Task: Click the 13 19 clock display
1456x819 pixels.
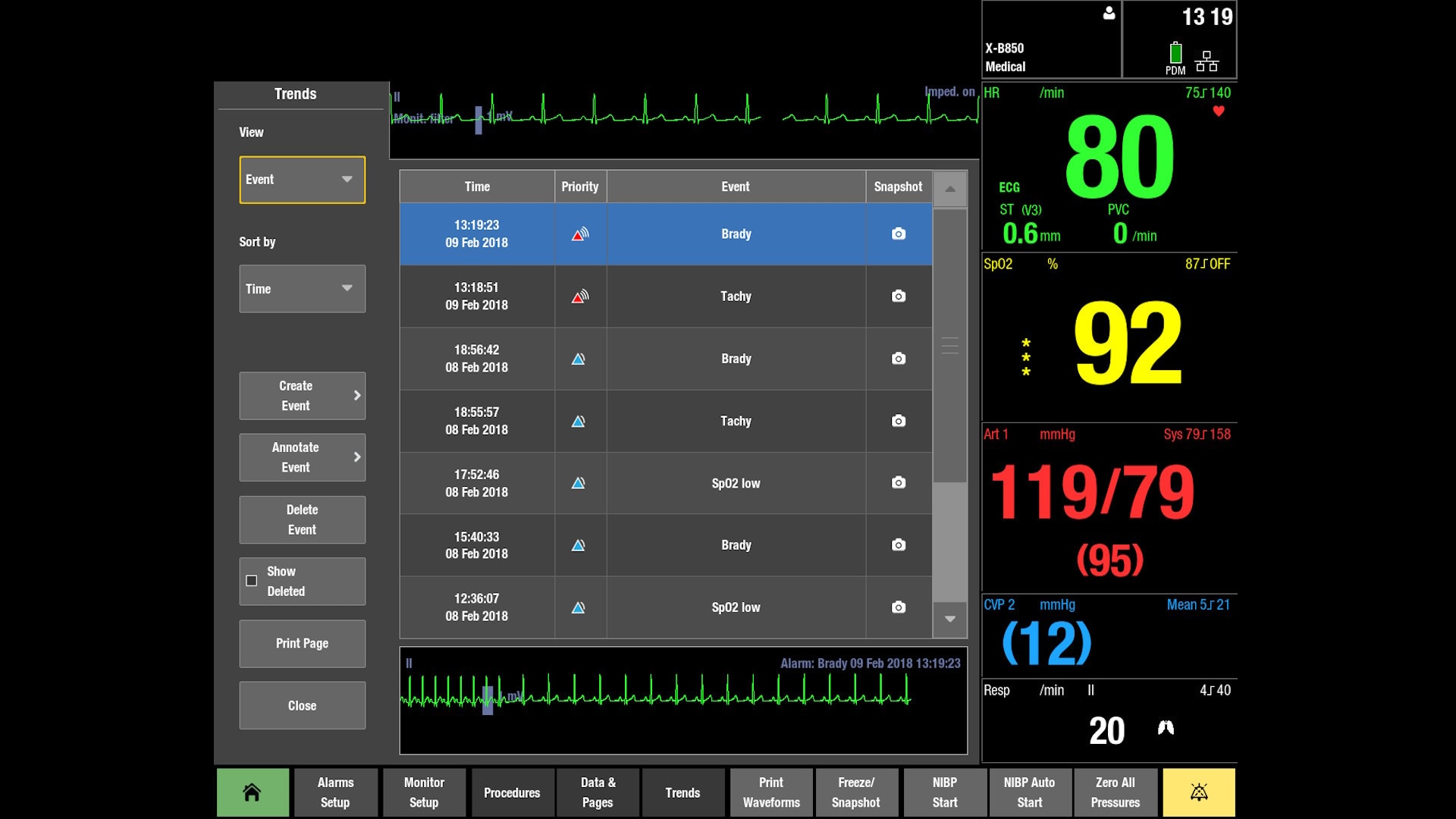Action: [x=1207, y=17]
